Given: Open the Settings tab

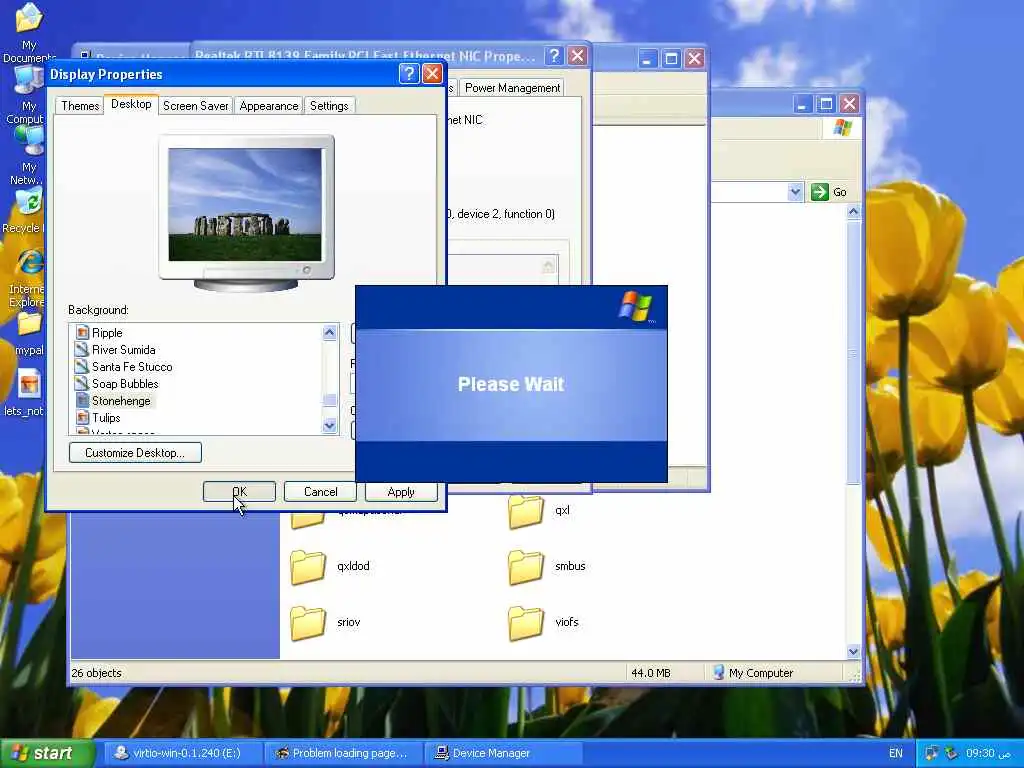Looking at the screenshot, I should point(329,106).
